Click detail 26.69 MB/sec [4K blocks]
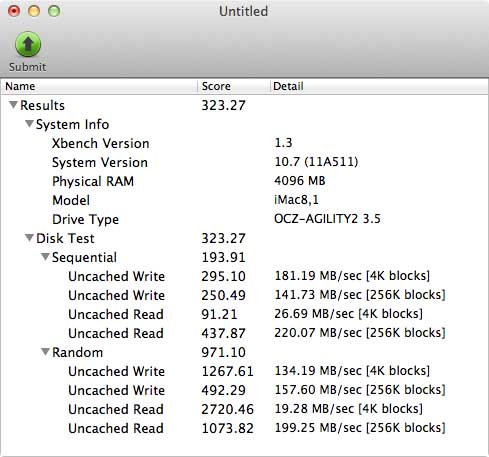The width and height of the screenshot is (489, 457). point(348,314)
